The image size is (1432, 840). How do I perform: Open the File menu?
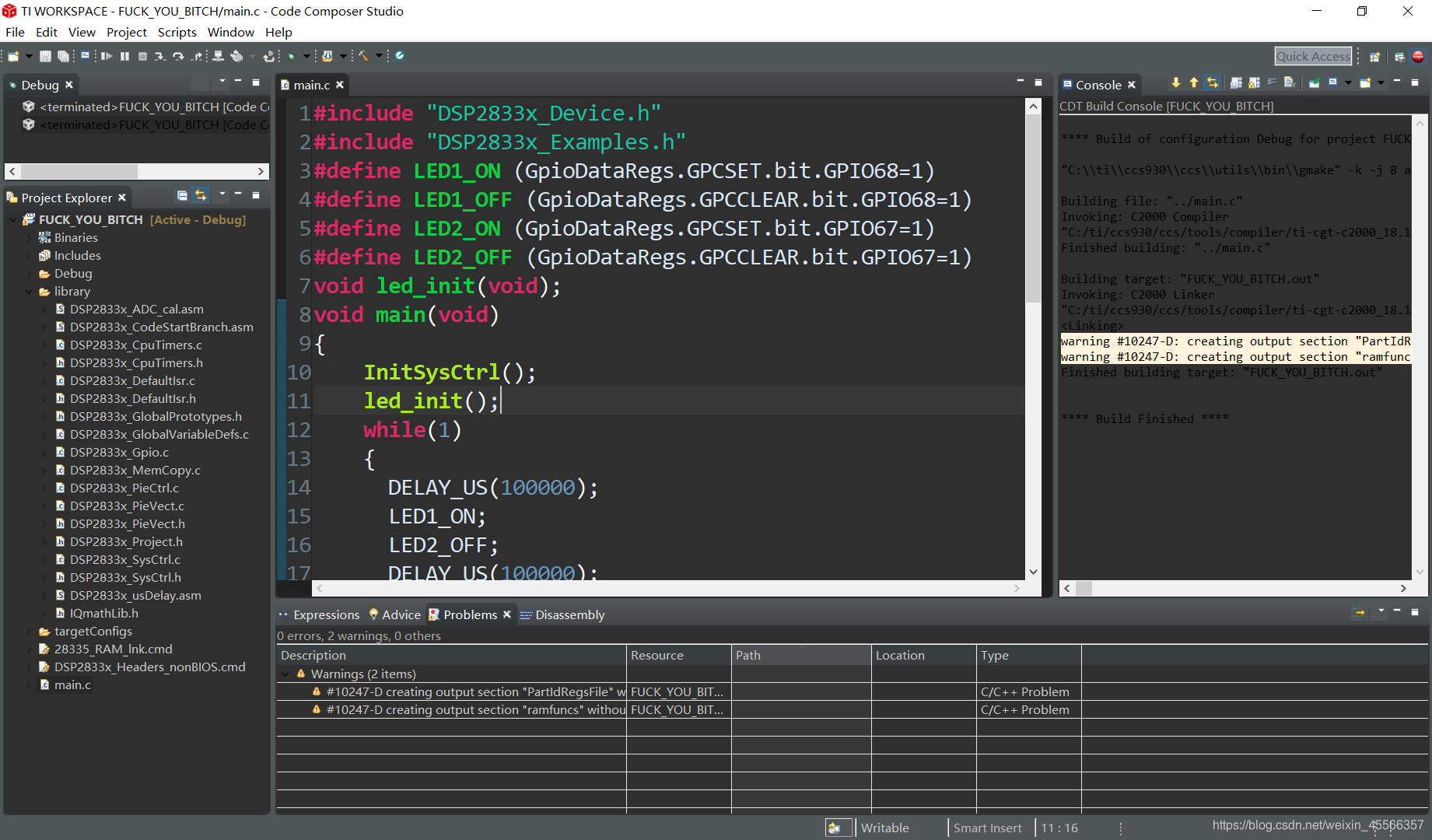pos(15,32)
